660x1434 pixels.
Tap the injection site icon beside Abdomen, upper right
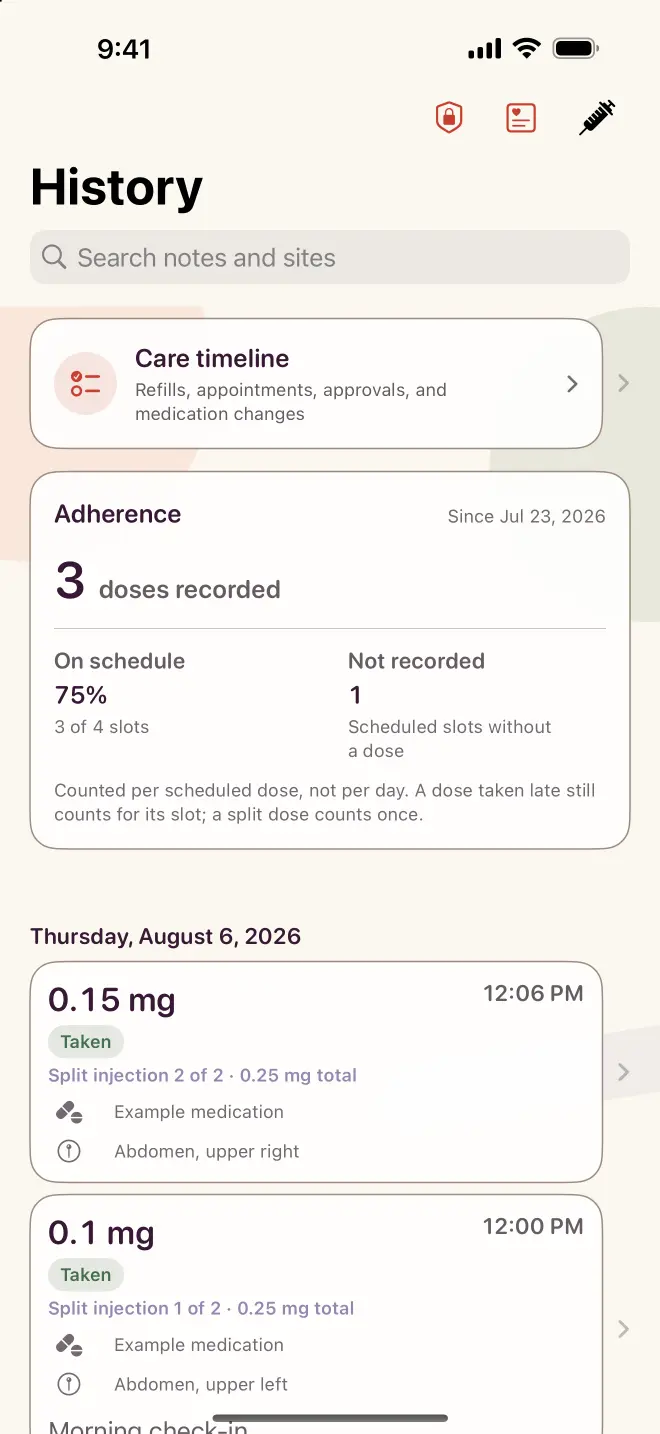[x=69, y=1151]
